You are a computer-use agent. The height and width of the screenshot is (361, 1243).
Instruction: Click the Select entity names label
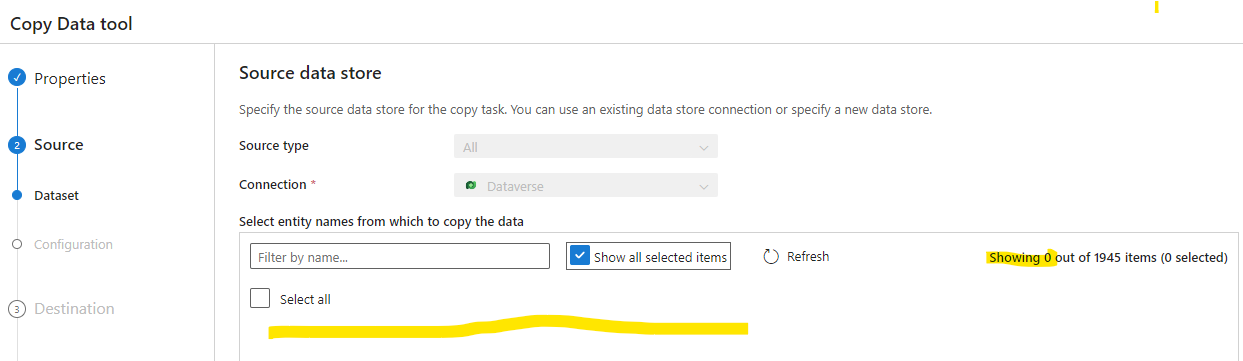coord(381,221)
